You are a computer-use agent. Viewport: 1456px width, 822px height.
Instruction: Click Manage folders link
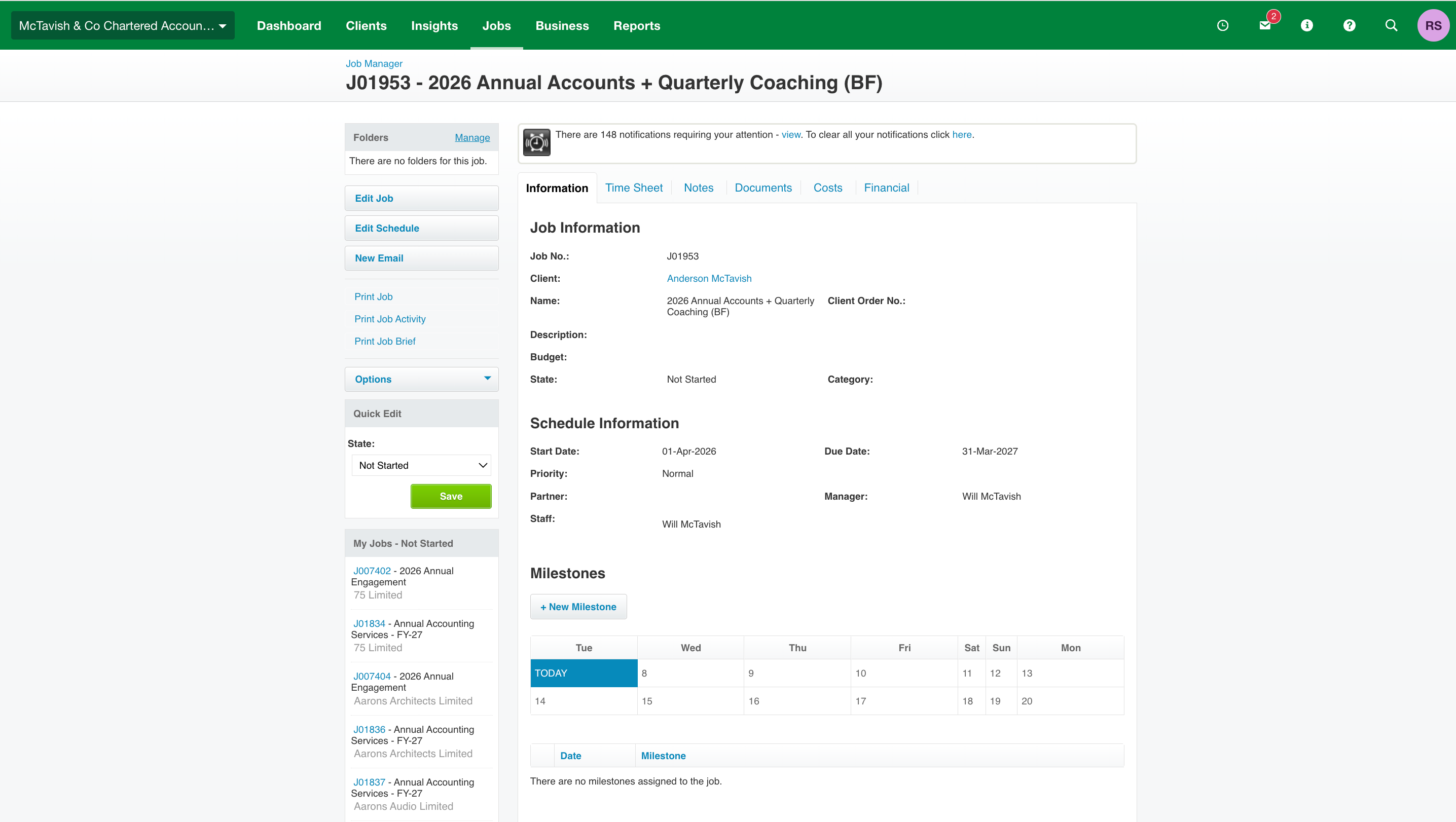472,138
